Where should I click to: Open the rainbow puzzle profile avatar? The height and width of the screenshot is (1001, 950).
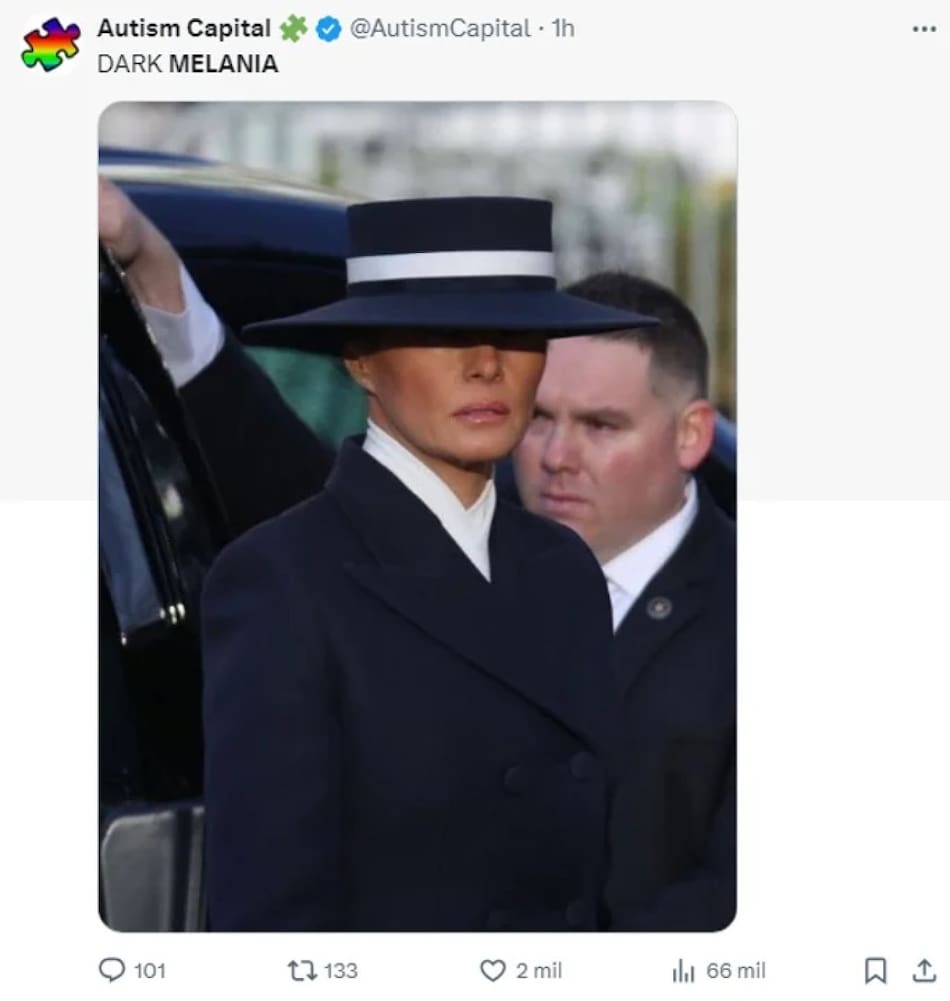point(50,44)
